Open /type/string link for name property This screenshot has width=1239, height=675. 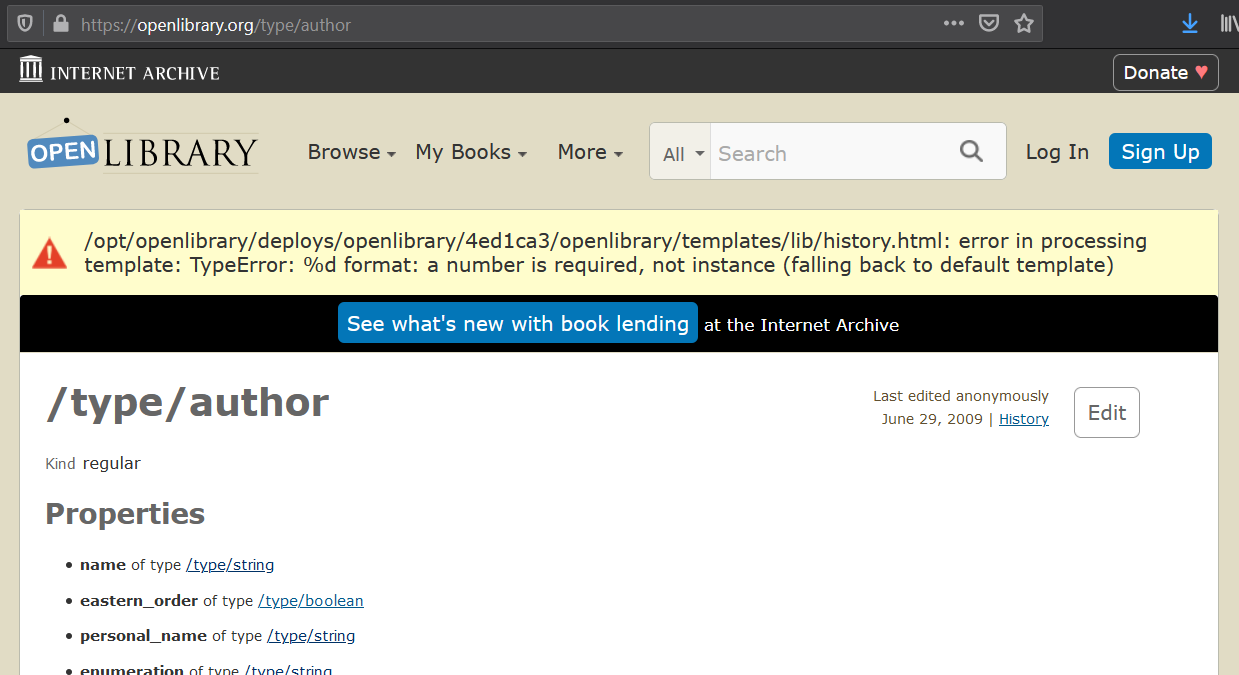(x=230, y=565)
